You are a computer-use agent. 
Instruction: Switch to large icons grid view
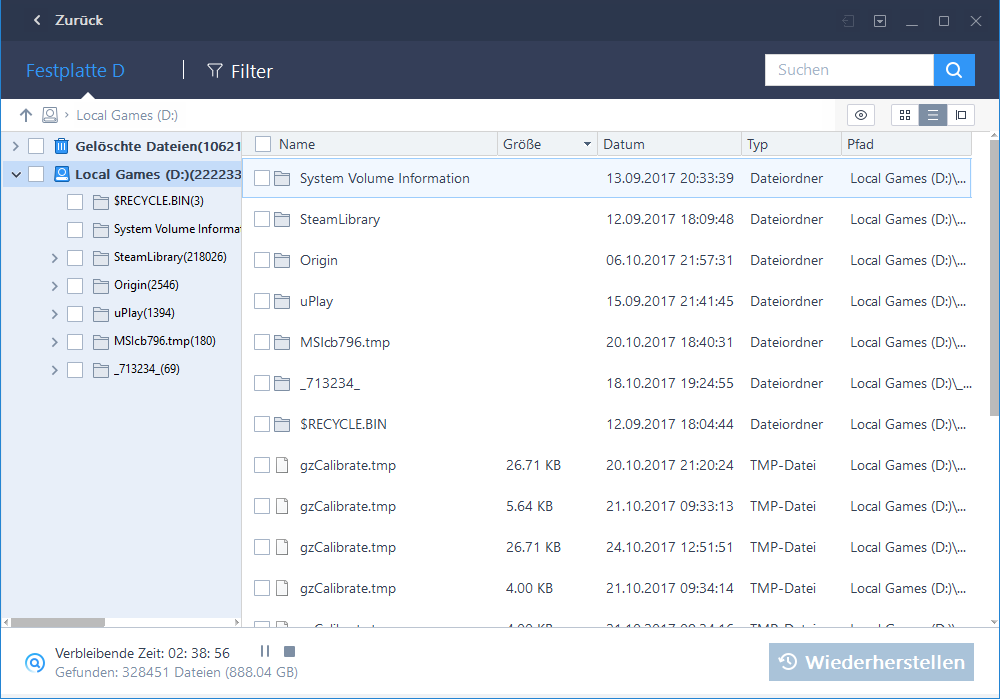905,115
